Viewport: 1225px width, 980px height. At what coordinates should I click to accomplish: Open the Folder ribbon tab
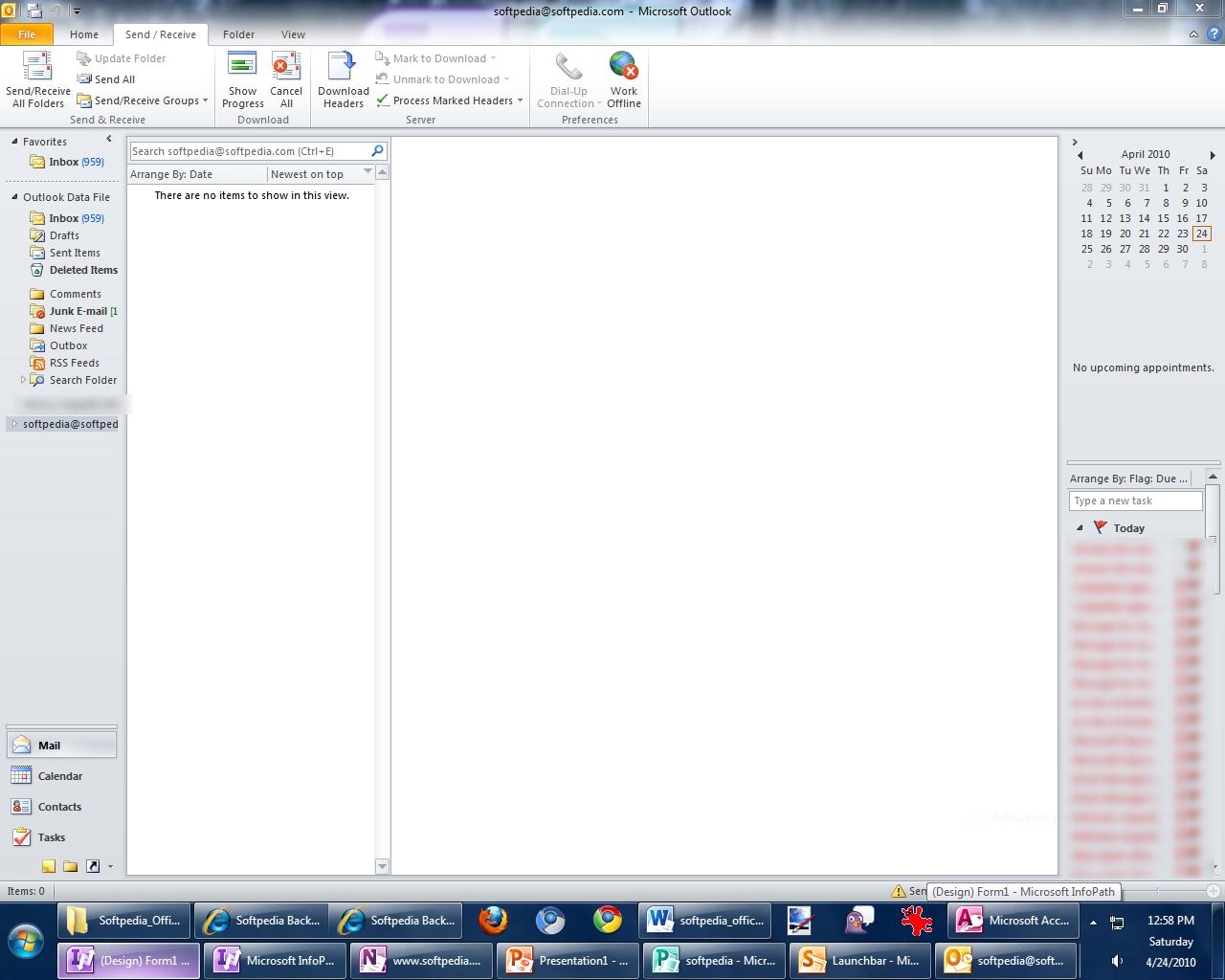[238, 34]
